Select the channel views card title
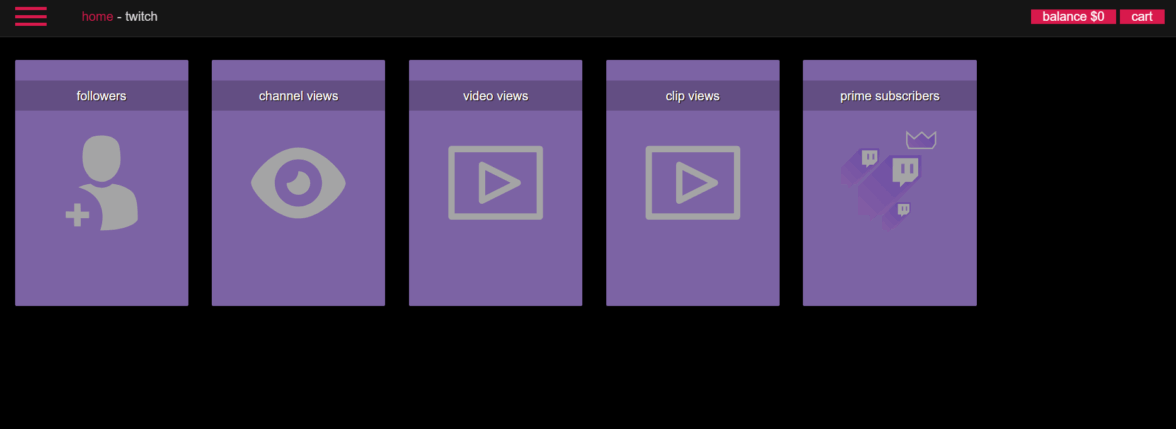The image size is (1176, 429). [x=298, y=96]
